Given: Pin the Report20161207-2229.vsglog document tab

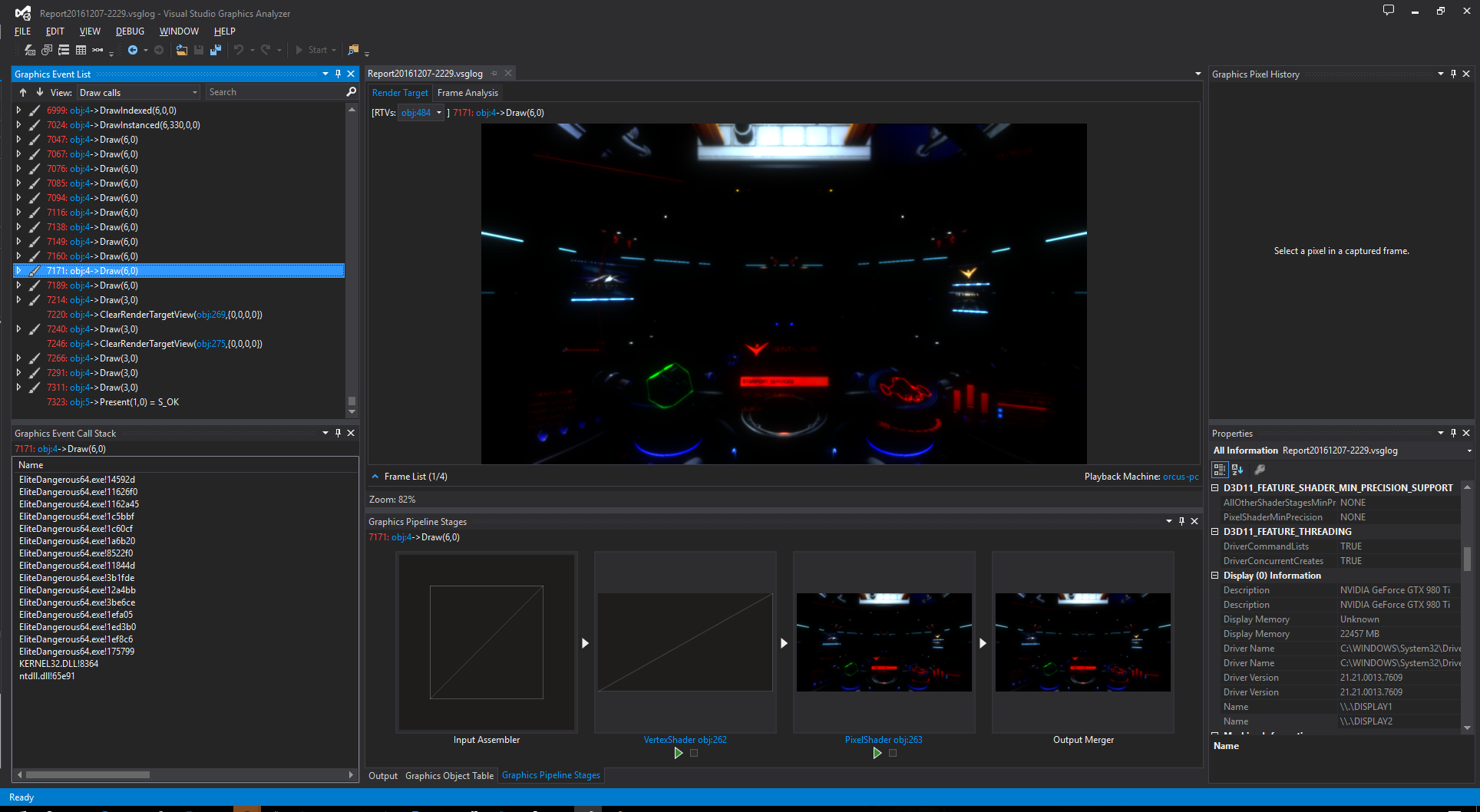Looking at the screenshot, I should click(494, 74).
